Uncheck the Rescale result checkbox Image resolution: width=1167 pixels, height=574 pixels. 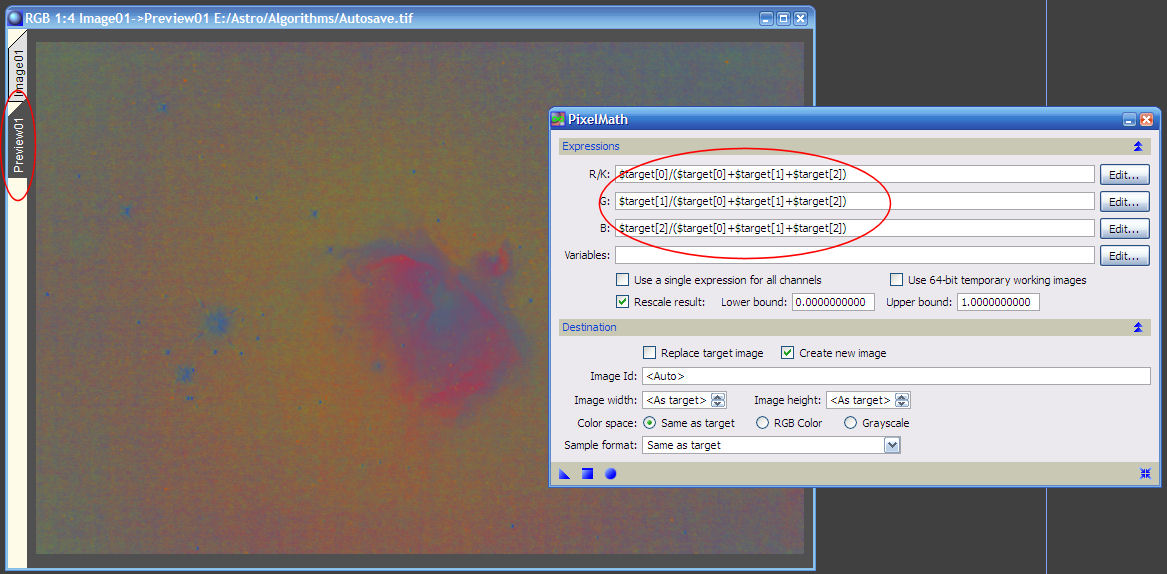point(622,302)
